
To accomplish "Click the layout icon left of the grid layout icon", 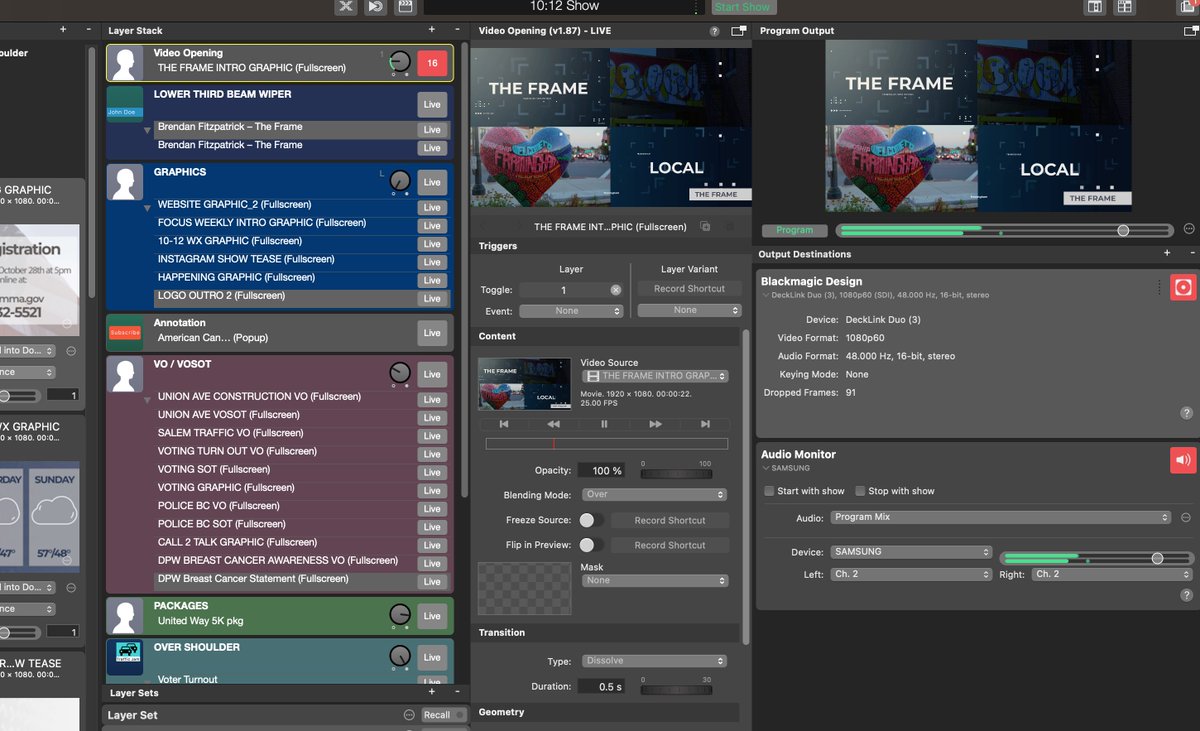I will click(x=1095, y=7).
